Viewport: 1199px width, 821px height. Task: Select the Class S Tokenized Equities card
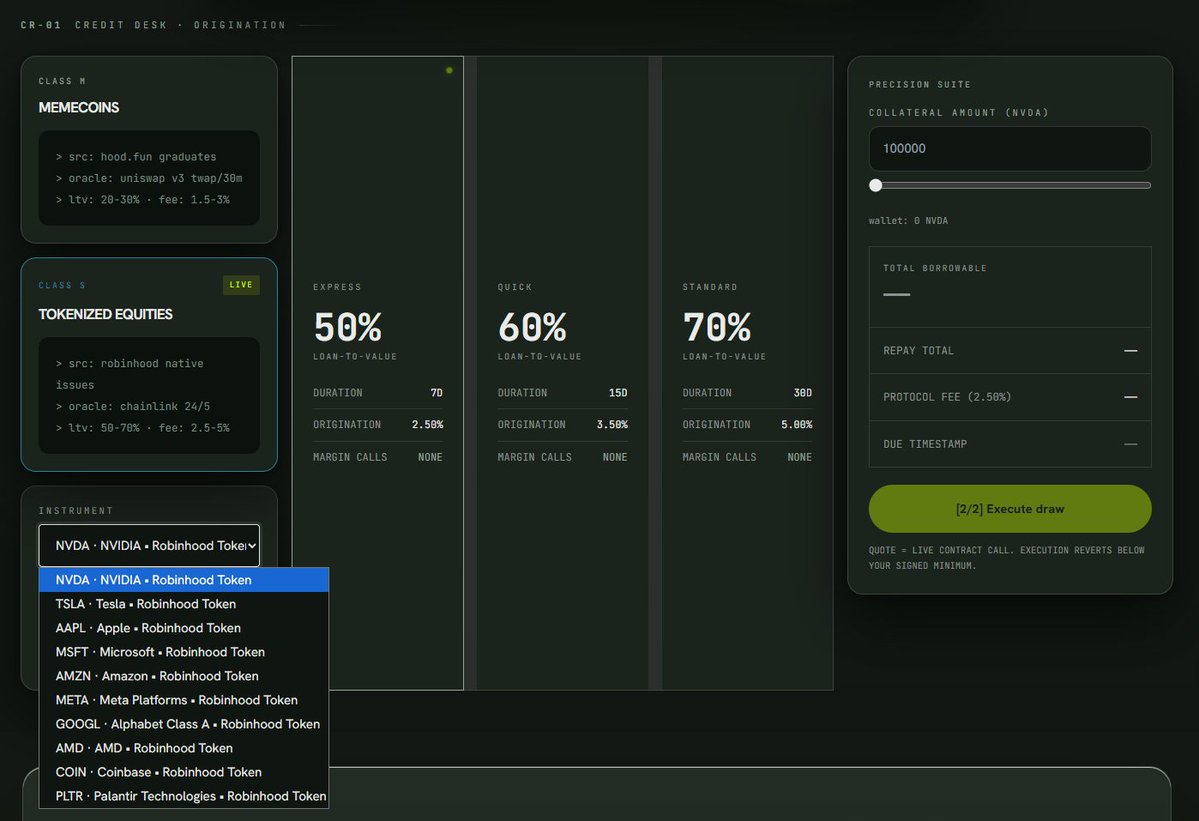(149, 365)
